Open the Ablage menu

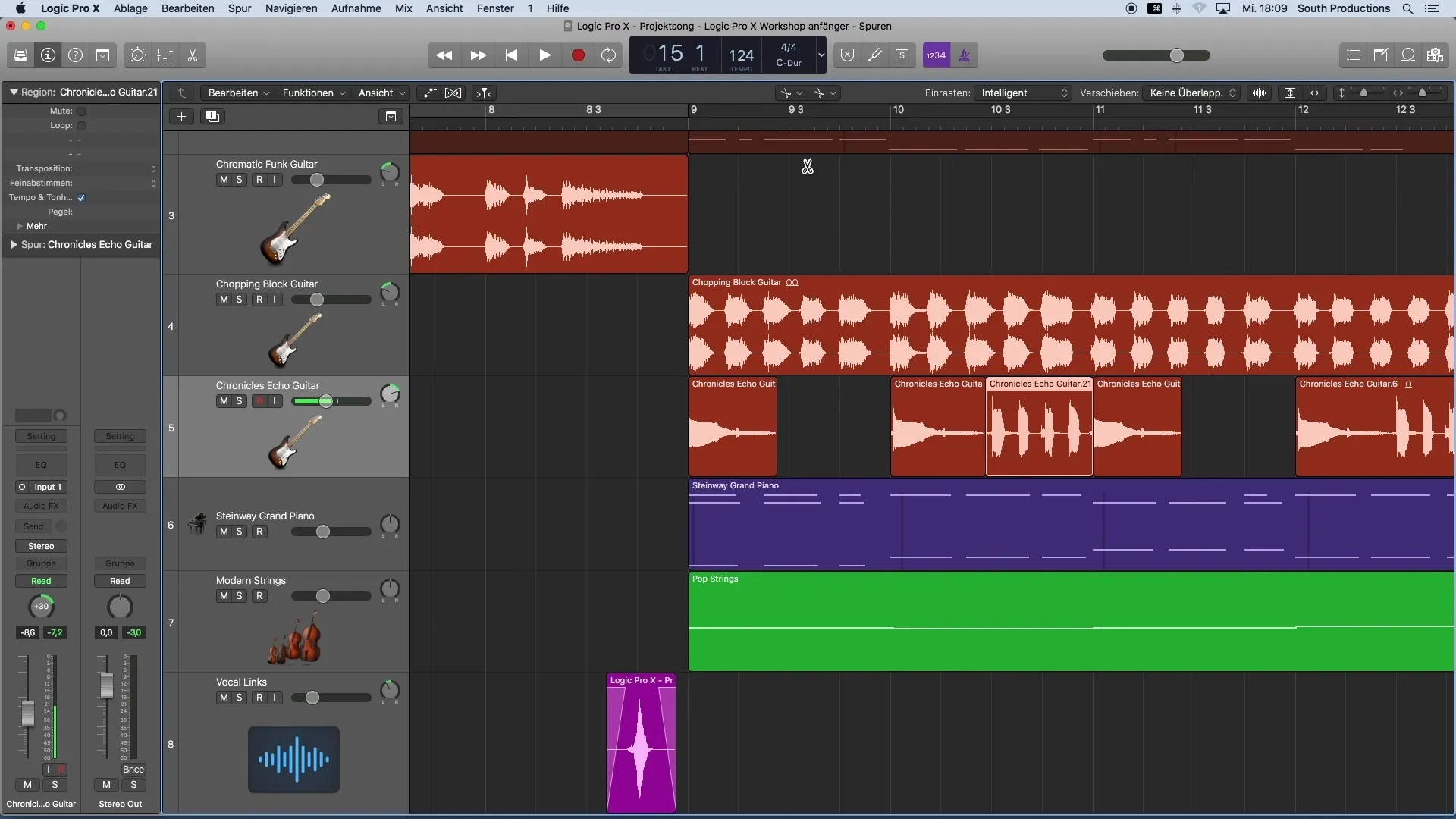coord(130,8)
